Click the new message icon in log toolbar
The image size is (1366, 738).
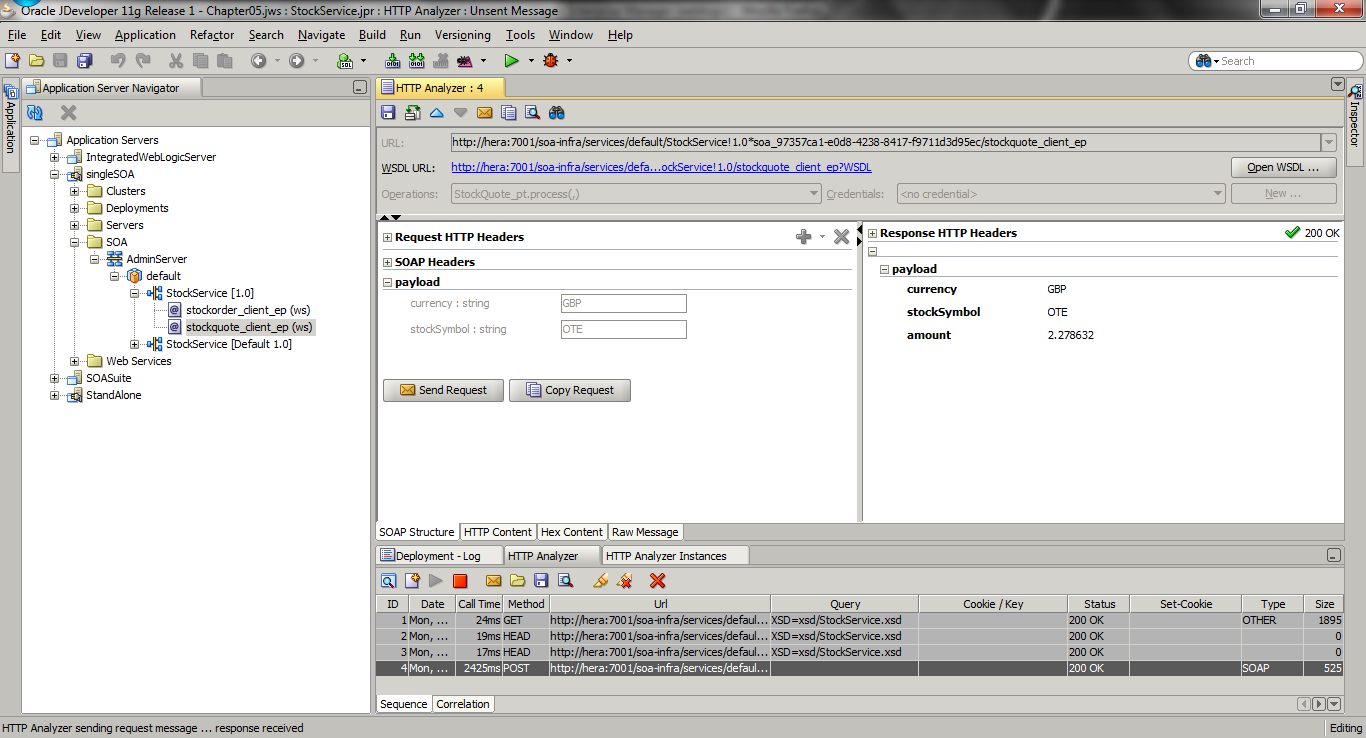click(412, 580)
